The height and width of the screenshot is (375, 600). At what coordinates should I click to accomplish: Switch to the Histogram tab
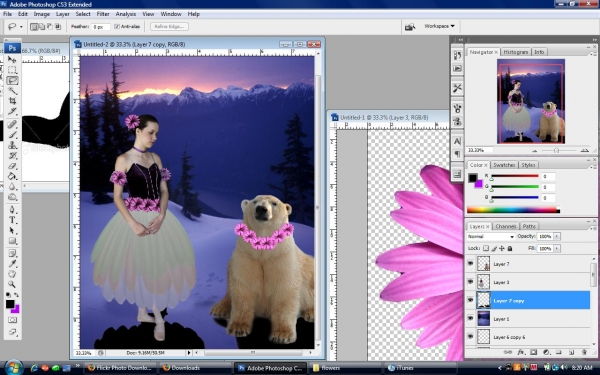tap(516, 52)
